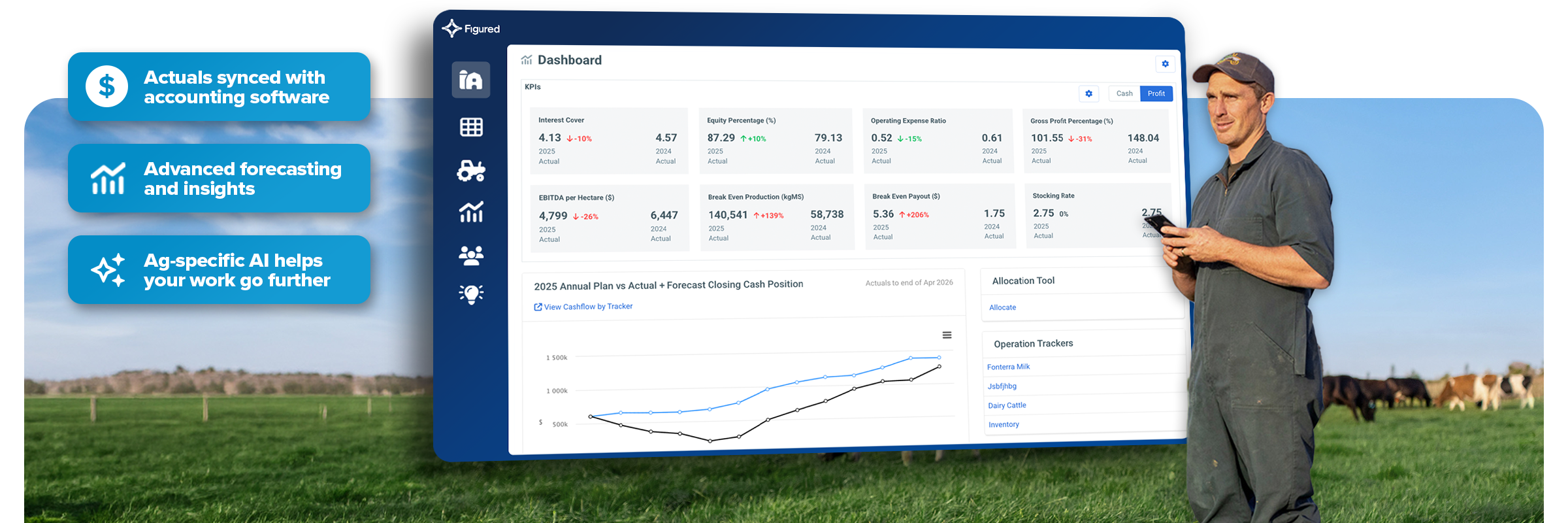Click the lightbulb icon in the sidebar

click(471, 294)
